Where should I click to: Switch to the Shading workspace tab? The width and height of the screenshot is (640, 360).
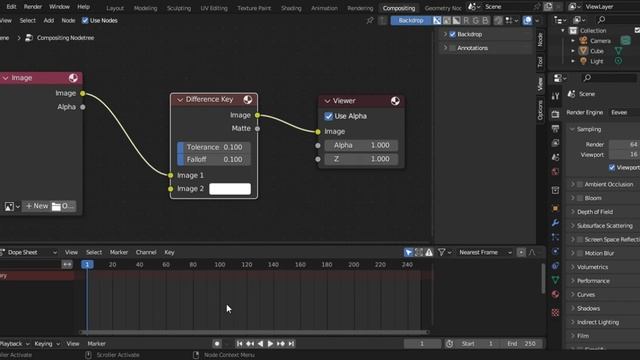pyautogui.click(x=291, y=8)
